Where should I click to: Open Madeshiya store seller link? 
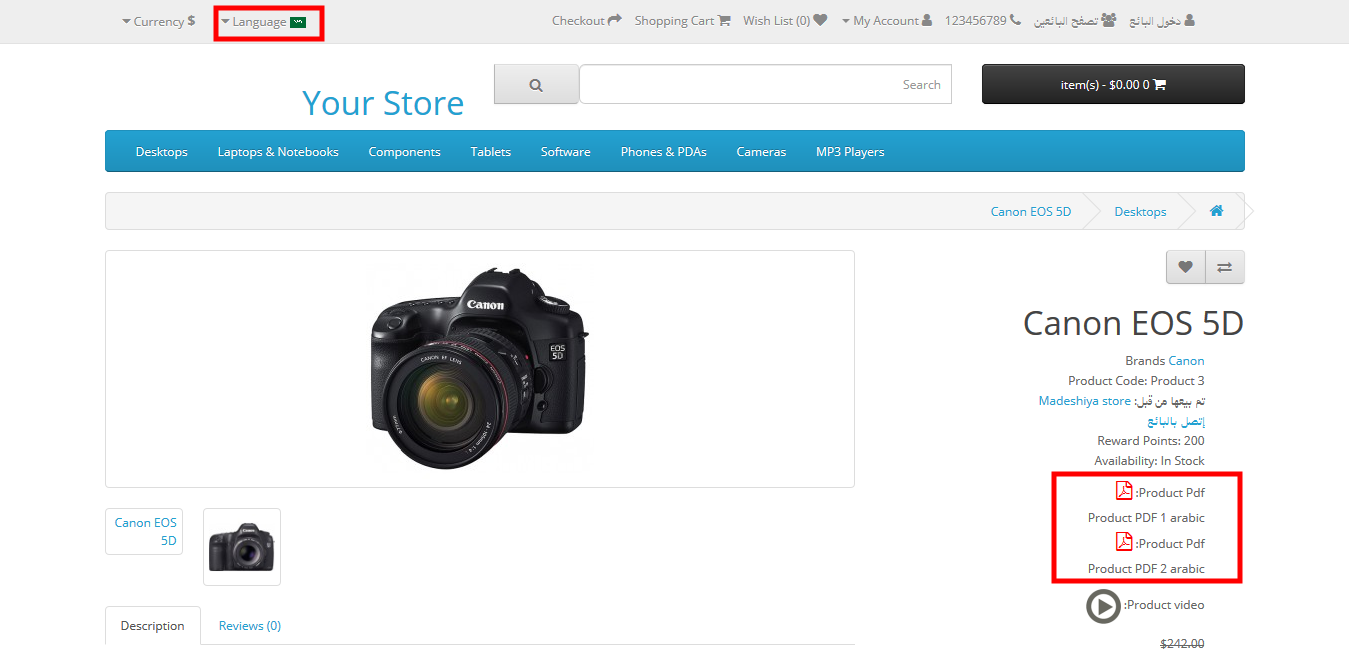pos(1085,401)
